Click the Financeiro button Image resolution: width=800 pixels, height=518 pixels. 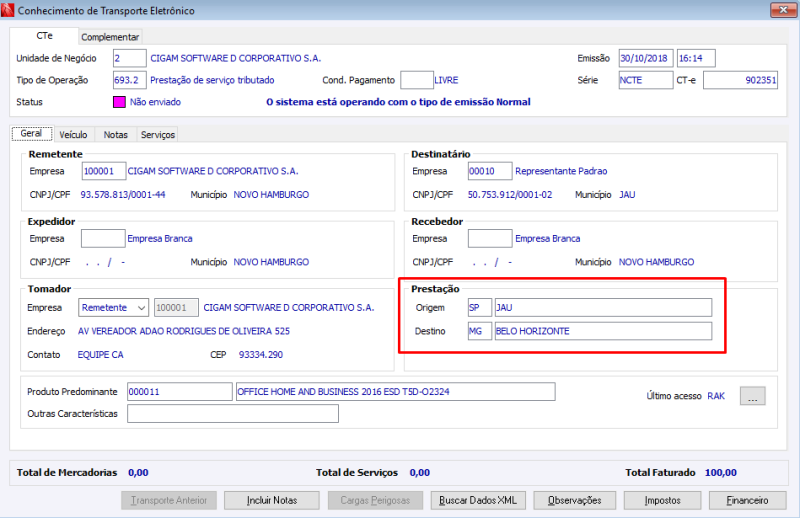pos(747,500)
